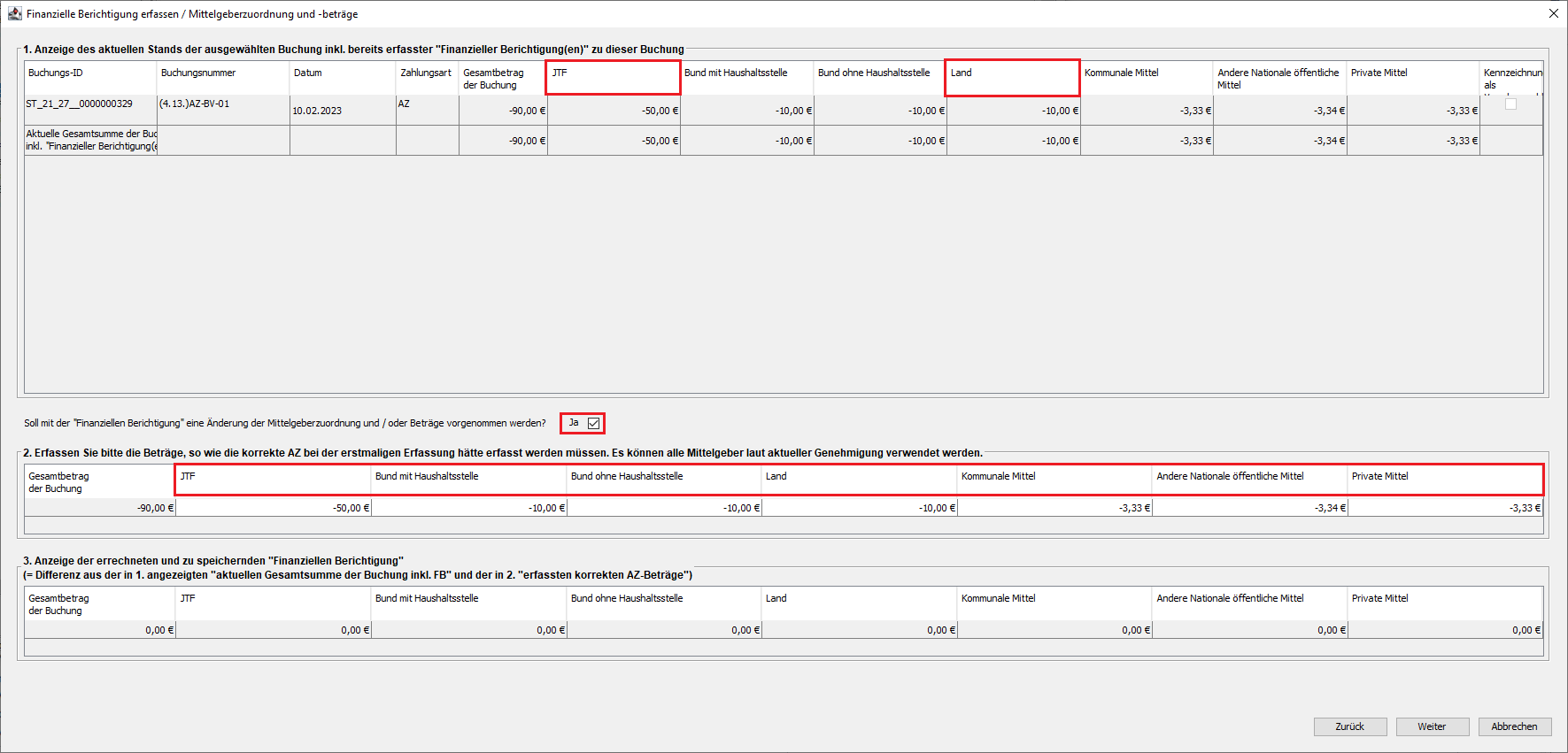
Task: Tick the Kennzeichnung checkbox in the booking row
Action: (x=1510, y=104)
